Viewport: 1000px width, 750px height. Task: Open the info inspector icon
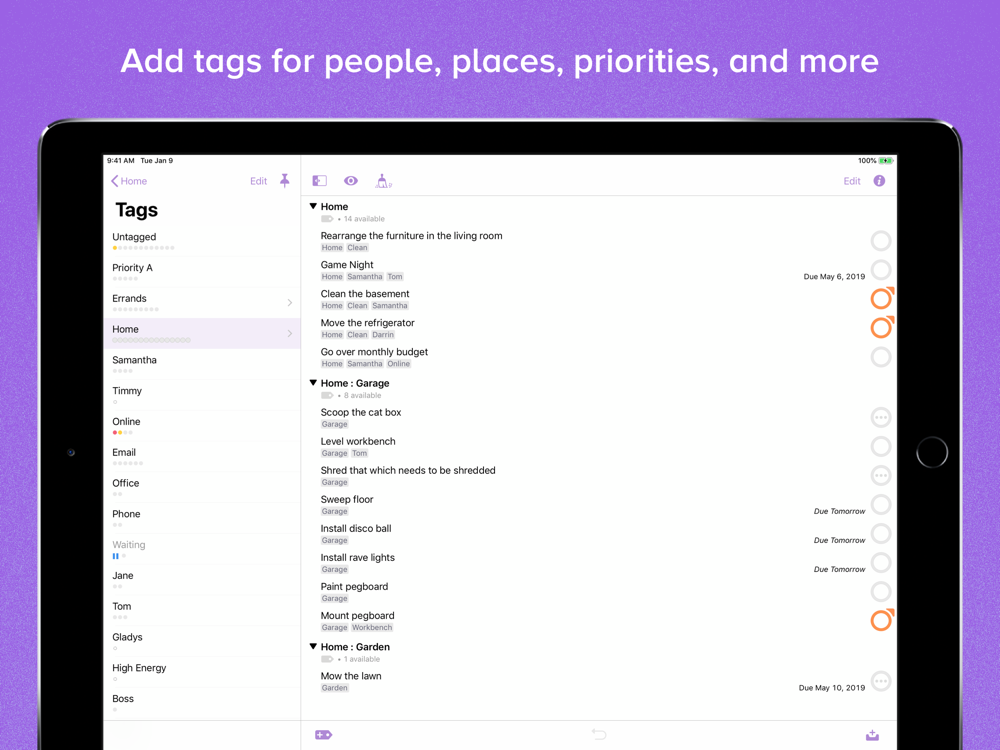879,180
